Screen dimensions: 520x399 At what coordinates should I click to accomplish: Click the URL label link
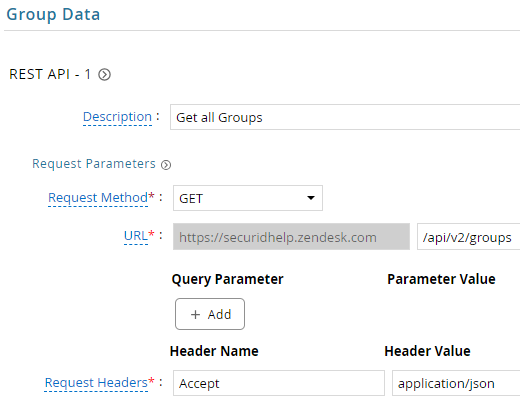tap(136, 235)
